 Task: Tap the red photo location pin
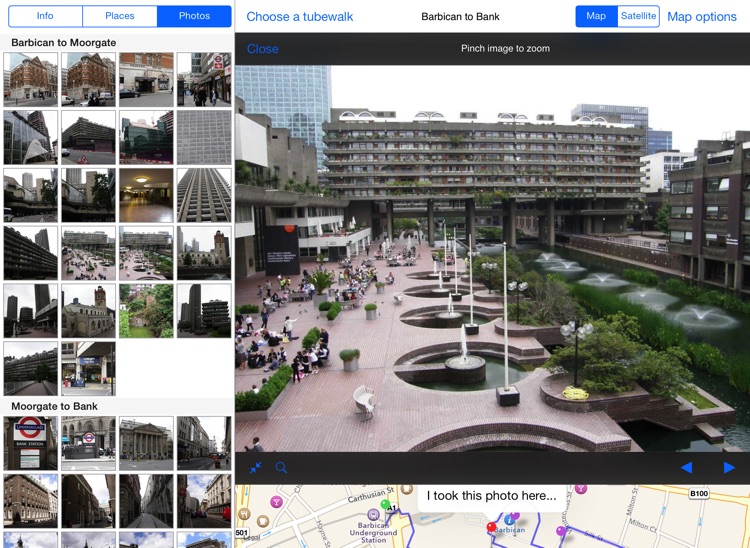click(491, 527)
